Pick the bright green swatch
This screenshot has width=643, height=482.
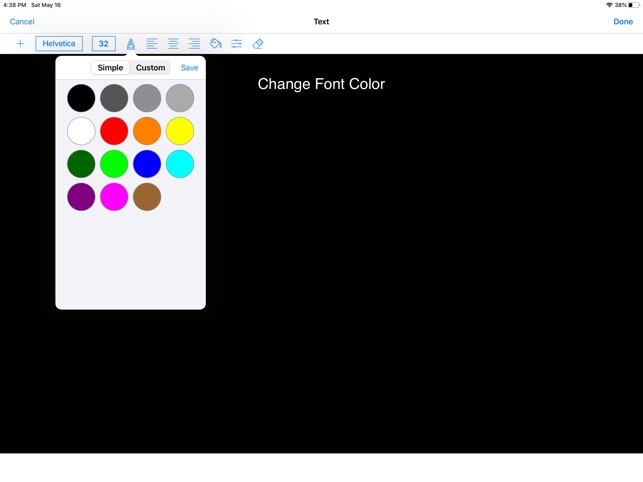coord(114,164)
